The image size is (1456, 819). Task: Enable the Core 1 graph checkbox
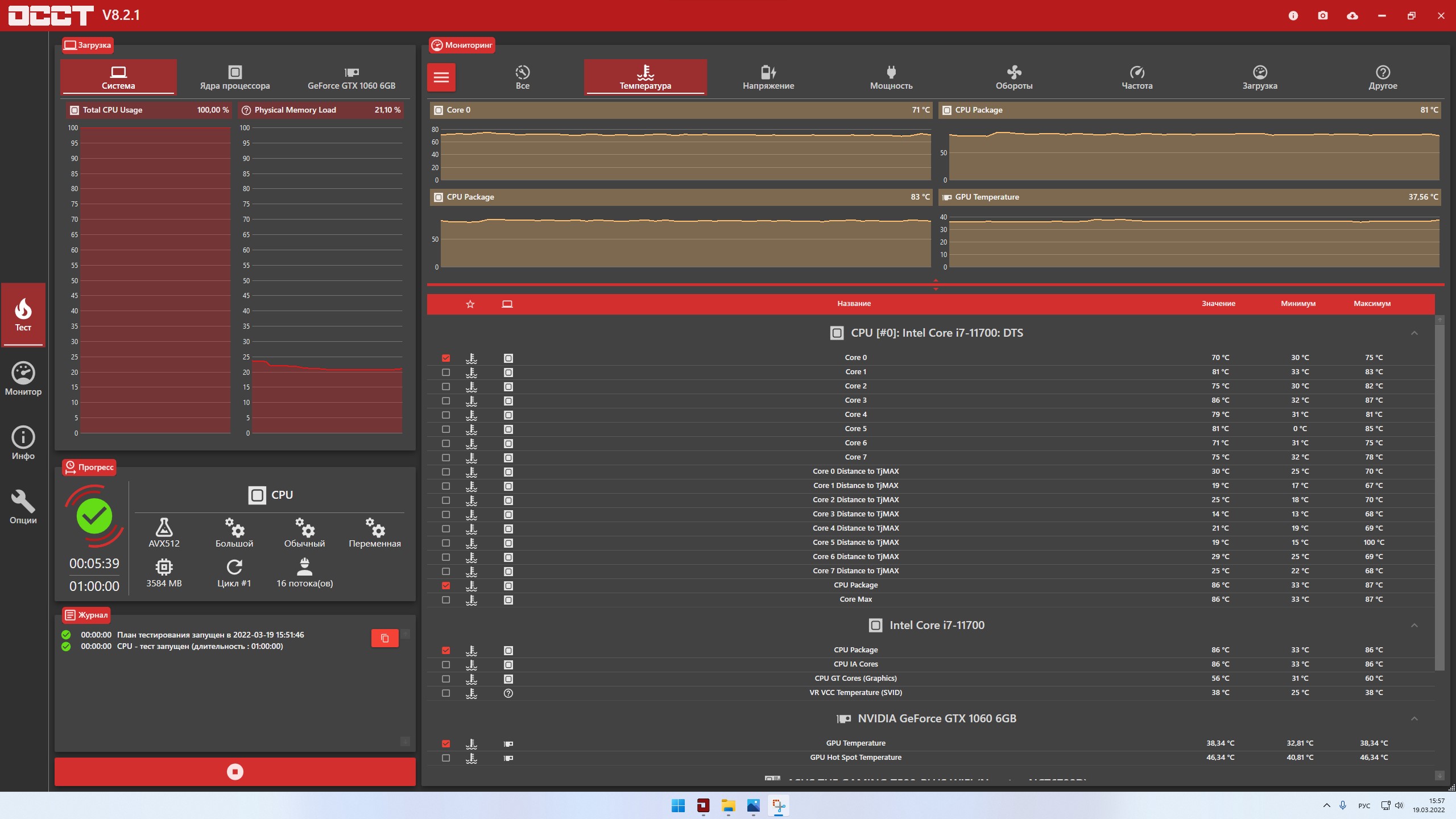tap(446, 373)
